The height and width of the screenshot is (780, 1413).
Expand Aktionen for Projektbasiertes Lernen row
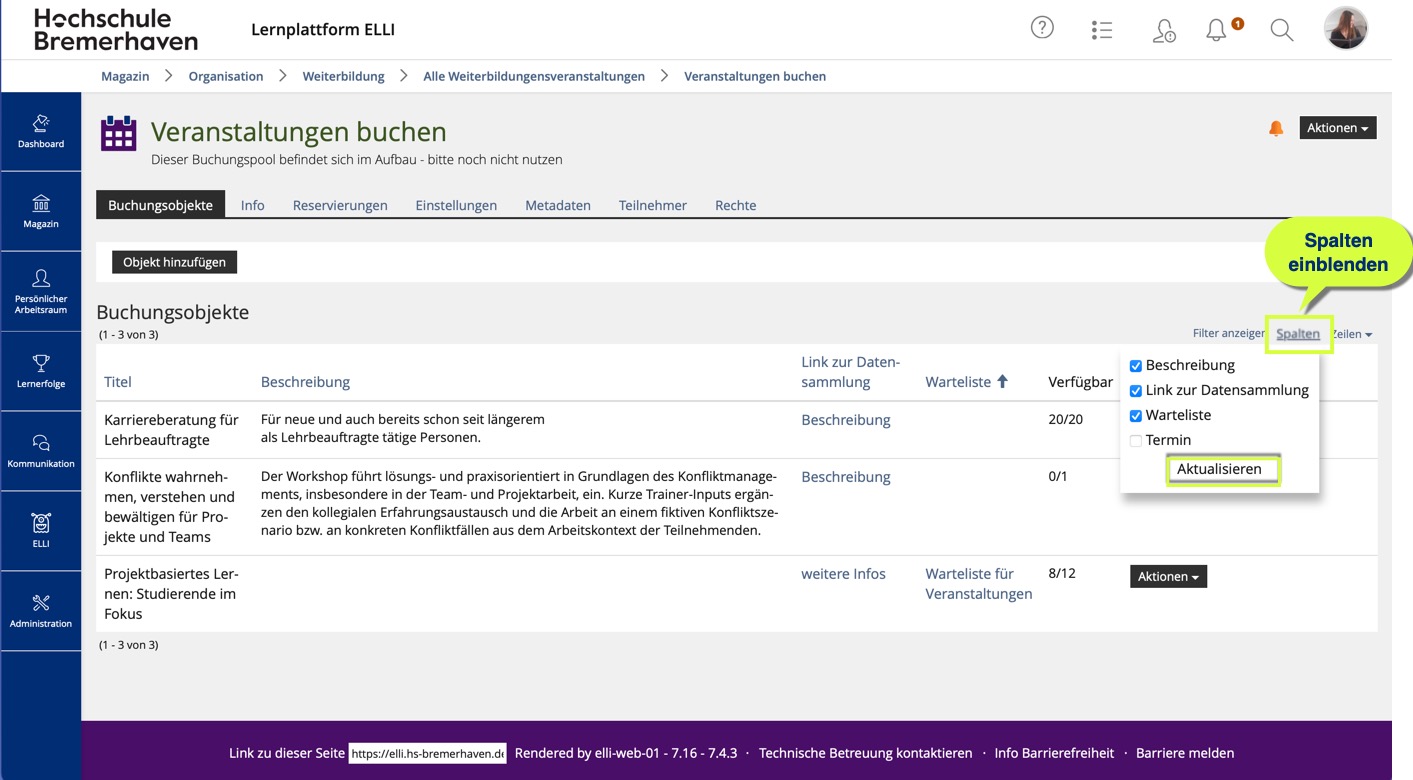point(1168,577)
